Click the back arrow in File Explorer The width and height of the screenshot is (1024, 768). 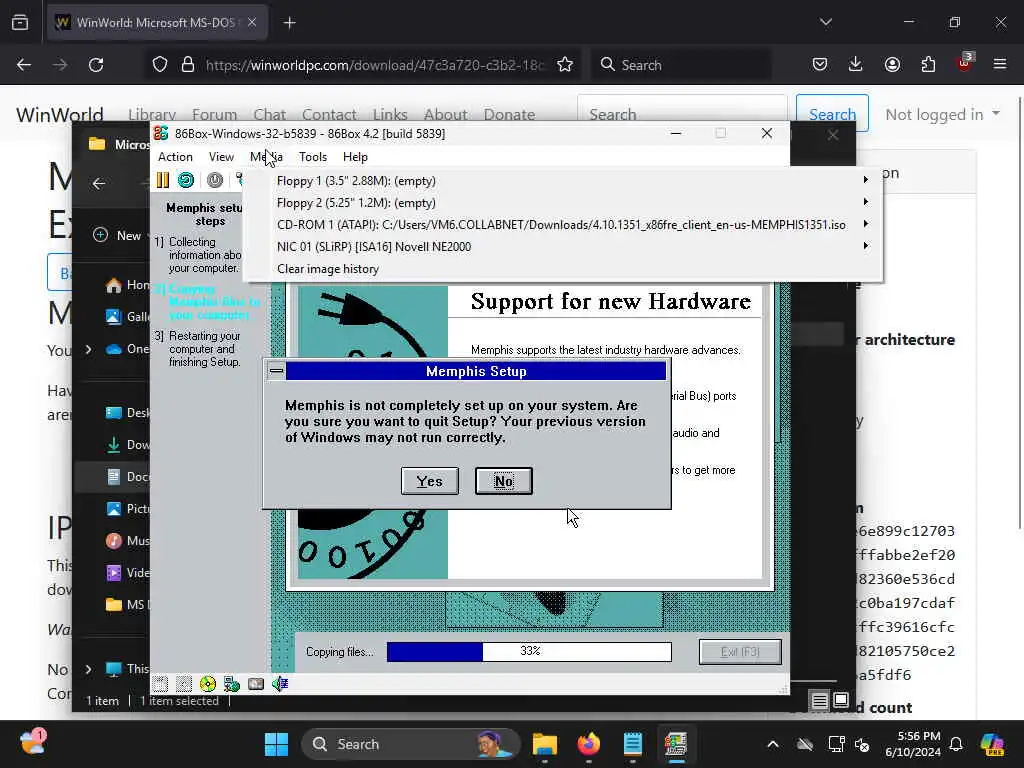coord(99,184)
